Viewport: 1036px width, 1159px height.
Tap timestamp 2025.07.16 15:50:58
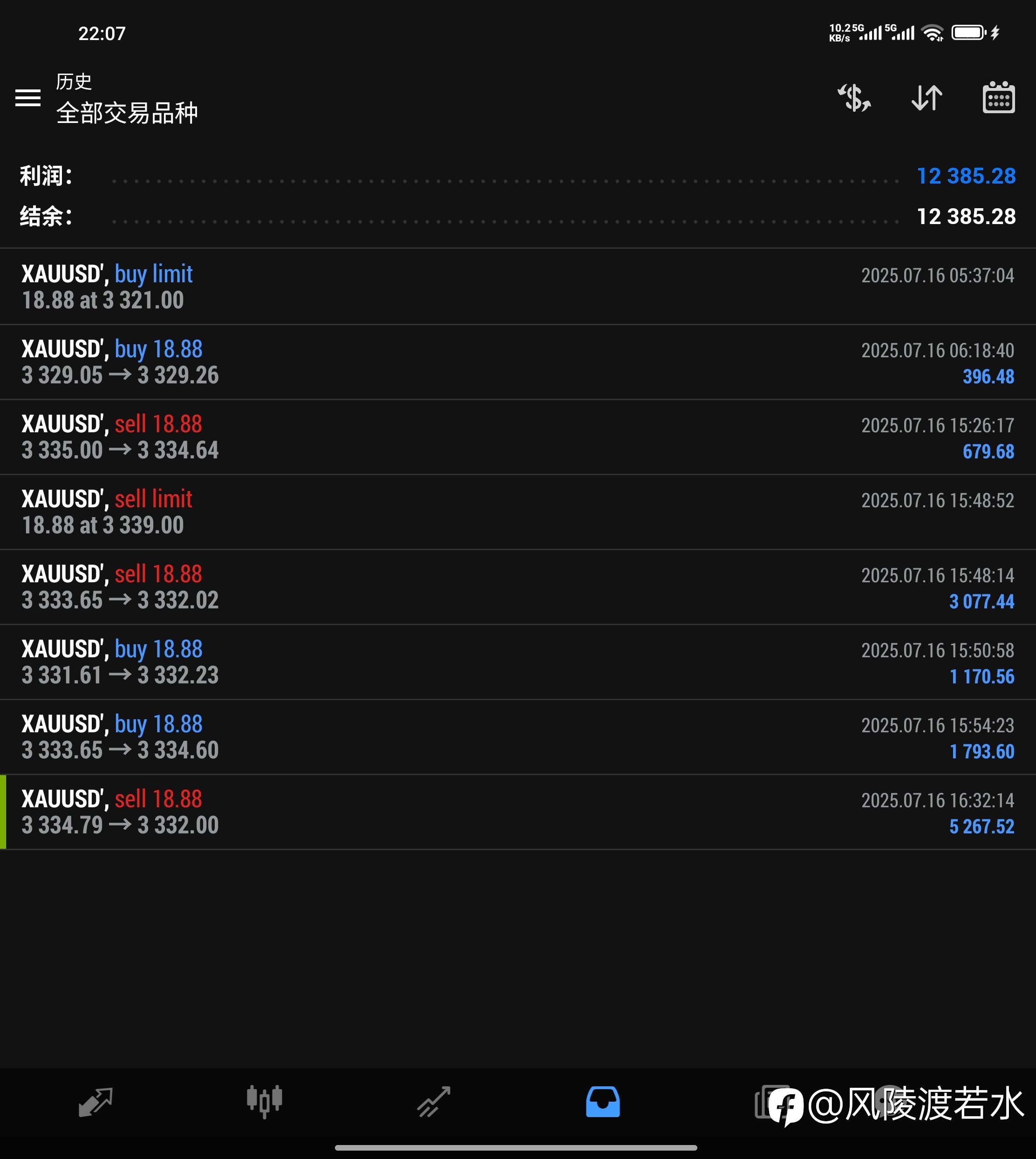pos(938,651)
